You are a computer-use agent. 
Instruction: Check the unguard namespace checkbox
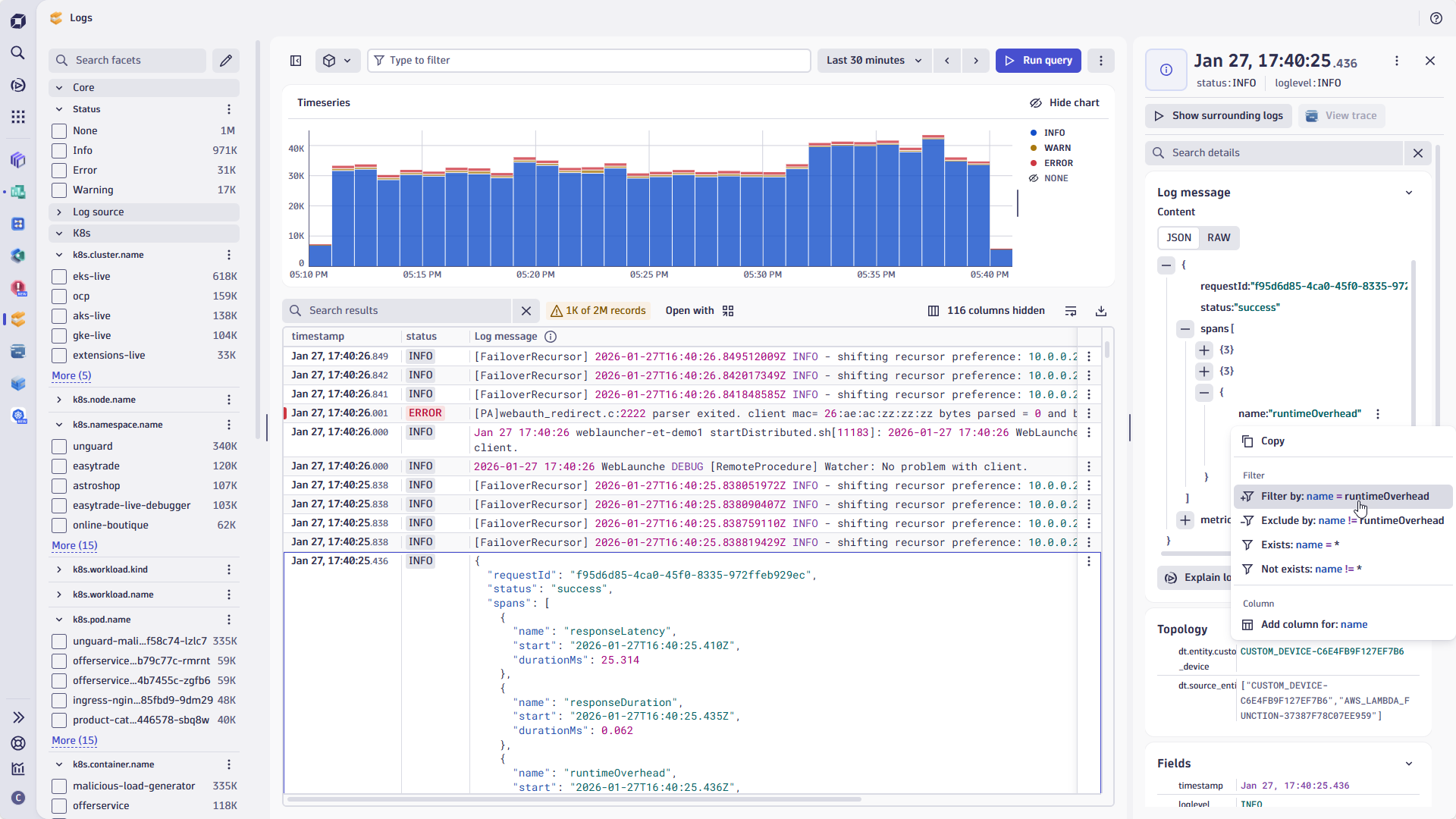58,446
